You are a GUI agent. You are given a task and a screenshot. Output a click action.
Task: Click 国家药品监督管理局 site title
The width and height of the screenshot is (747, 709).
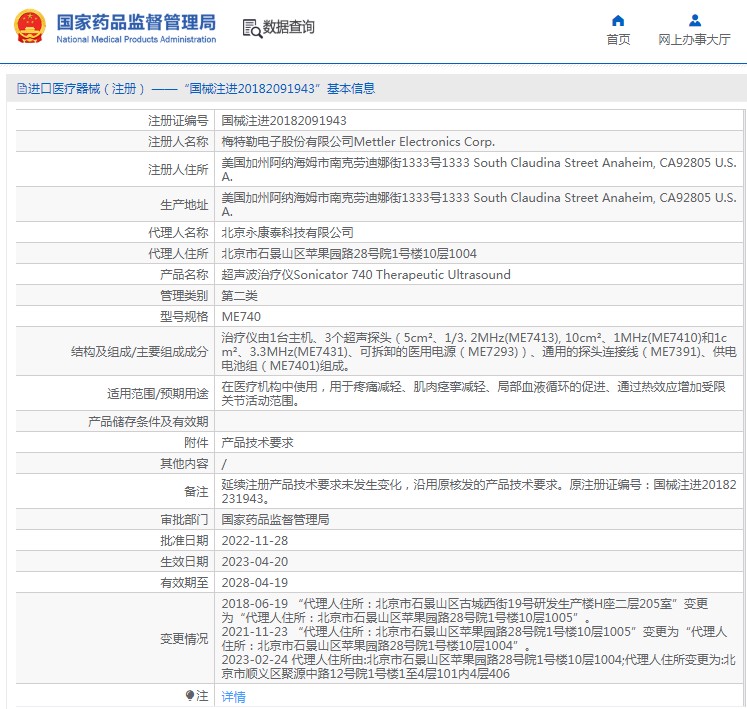point(136,22)
